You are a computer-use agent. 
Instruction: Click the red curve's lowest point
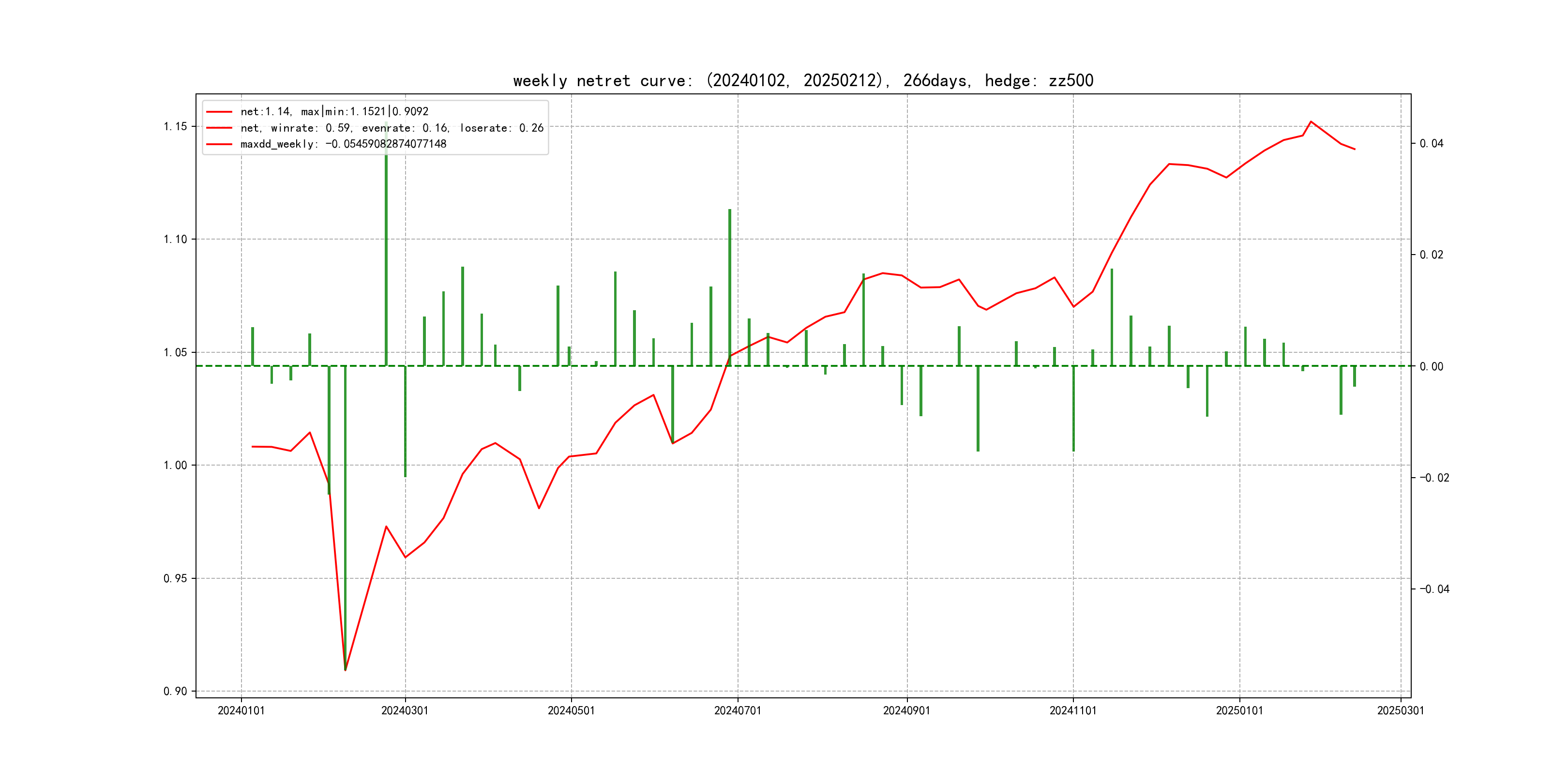point(345,670)
